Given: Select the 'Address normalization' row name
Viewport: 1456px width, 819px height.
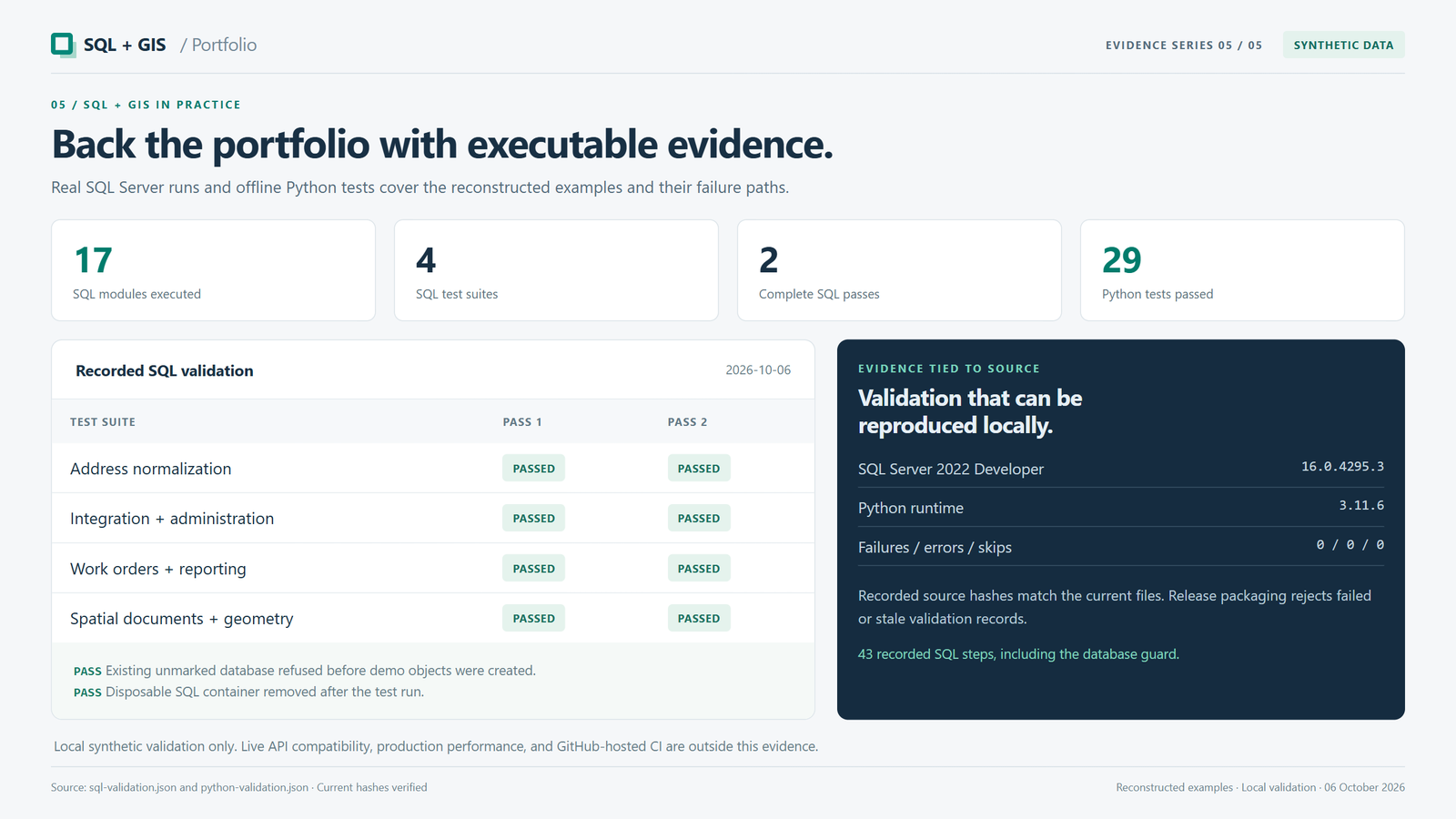Looking at the screenshot, I should pyautogui.click(x=151, y=469).
